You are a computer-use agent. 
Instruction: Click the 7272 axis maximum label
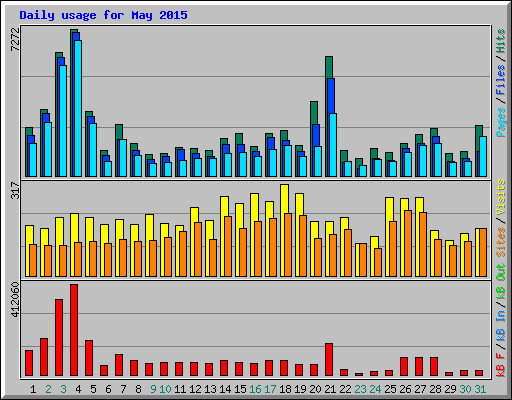click(15, 40)
